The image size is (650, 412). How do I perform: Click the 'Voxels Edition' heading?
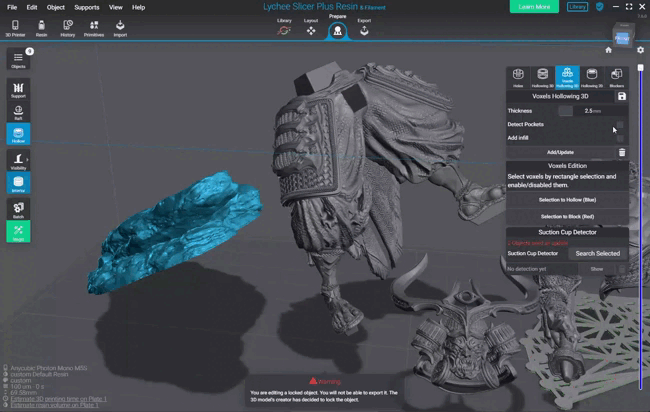tap(567, 166)
